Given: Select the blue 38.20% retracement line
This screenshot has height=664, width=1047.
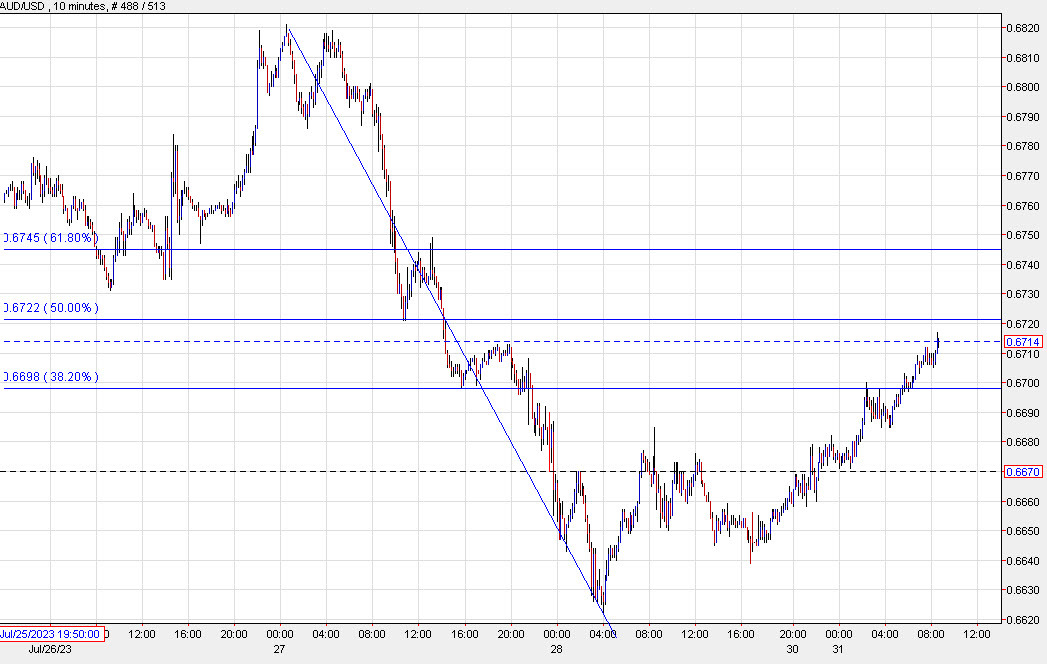Looking at the screenshot, I should pos(700,386).
